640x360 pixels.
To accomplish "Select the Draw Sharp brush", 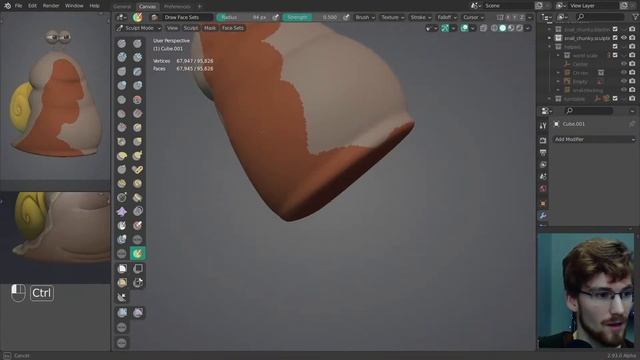I will click(138, 43).
